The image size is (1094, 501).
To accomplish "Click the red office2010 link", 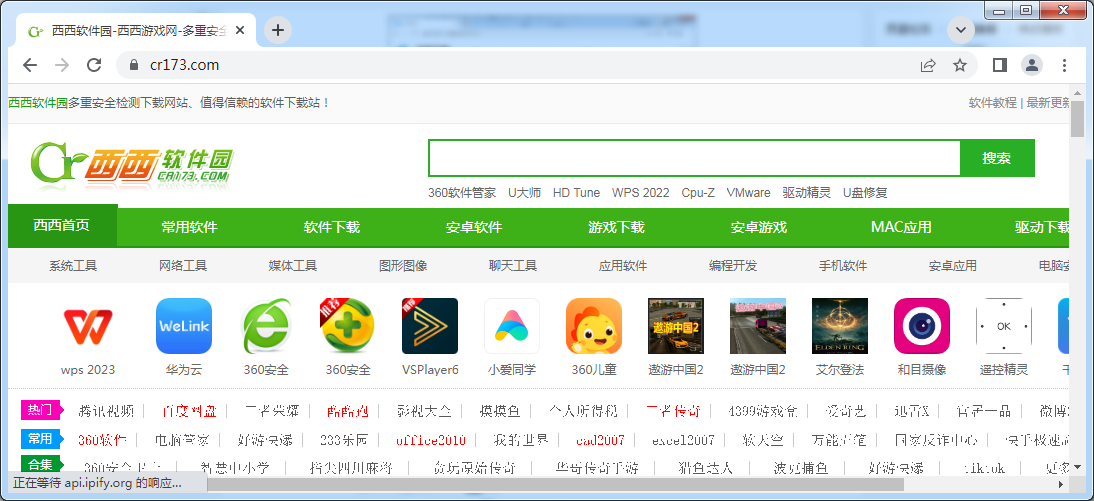I will coord(430,440).
